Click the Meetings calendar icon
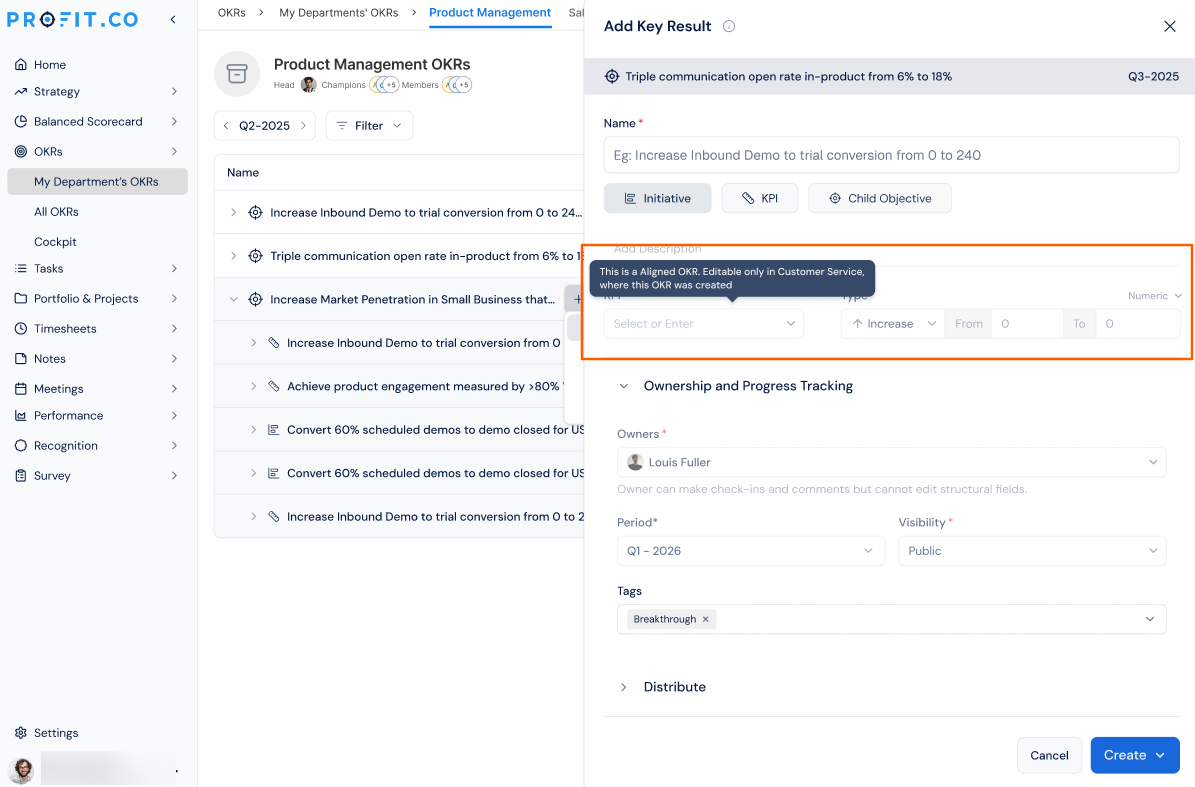Image resolution: width=1195 pixels, height=787 pixels. tap(21, 389)
